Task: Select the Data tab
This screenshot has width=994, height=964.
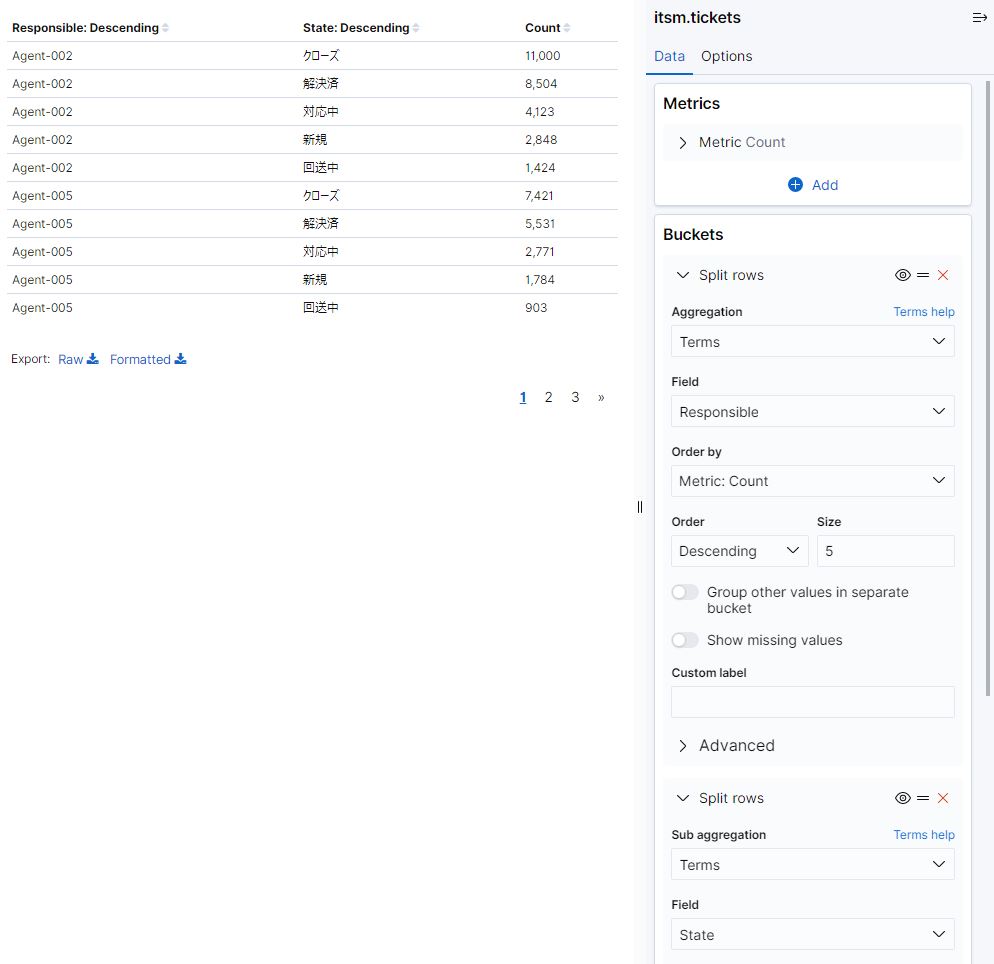Action: click(669, 56)
